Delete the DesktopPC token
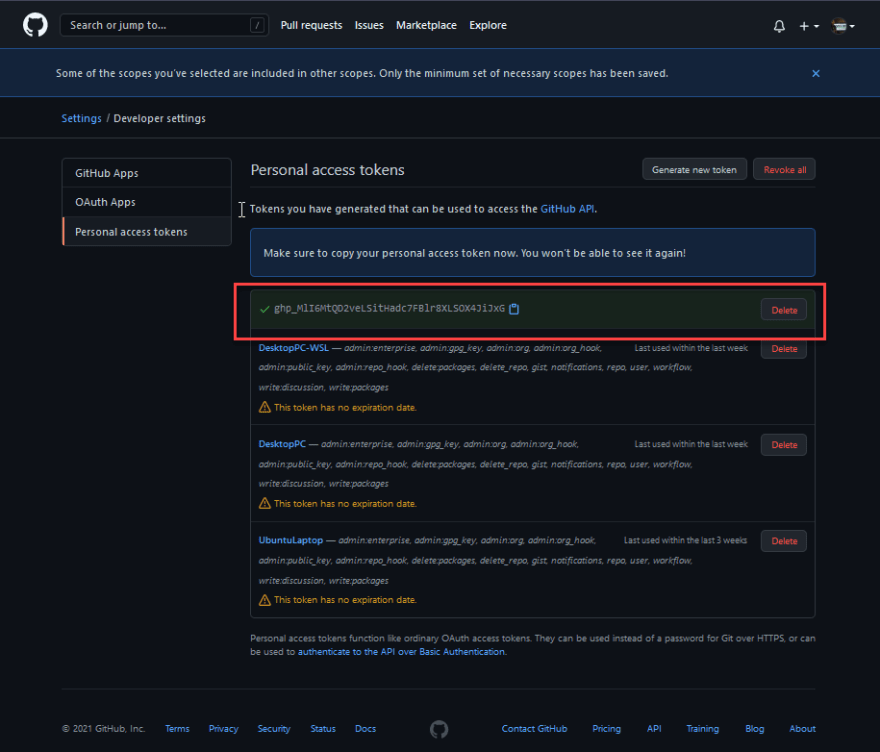This screenshot has height=752, width=880. coord(784,445)
